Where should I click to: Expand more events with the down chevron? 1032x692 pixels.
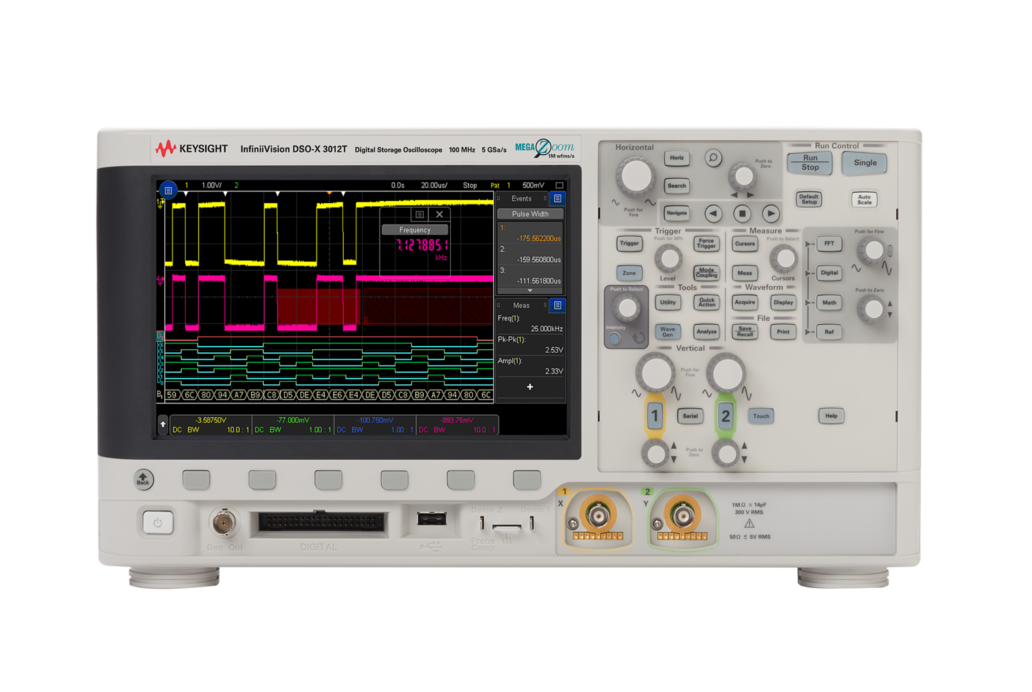[x=530, y=292]
